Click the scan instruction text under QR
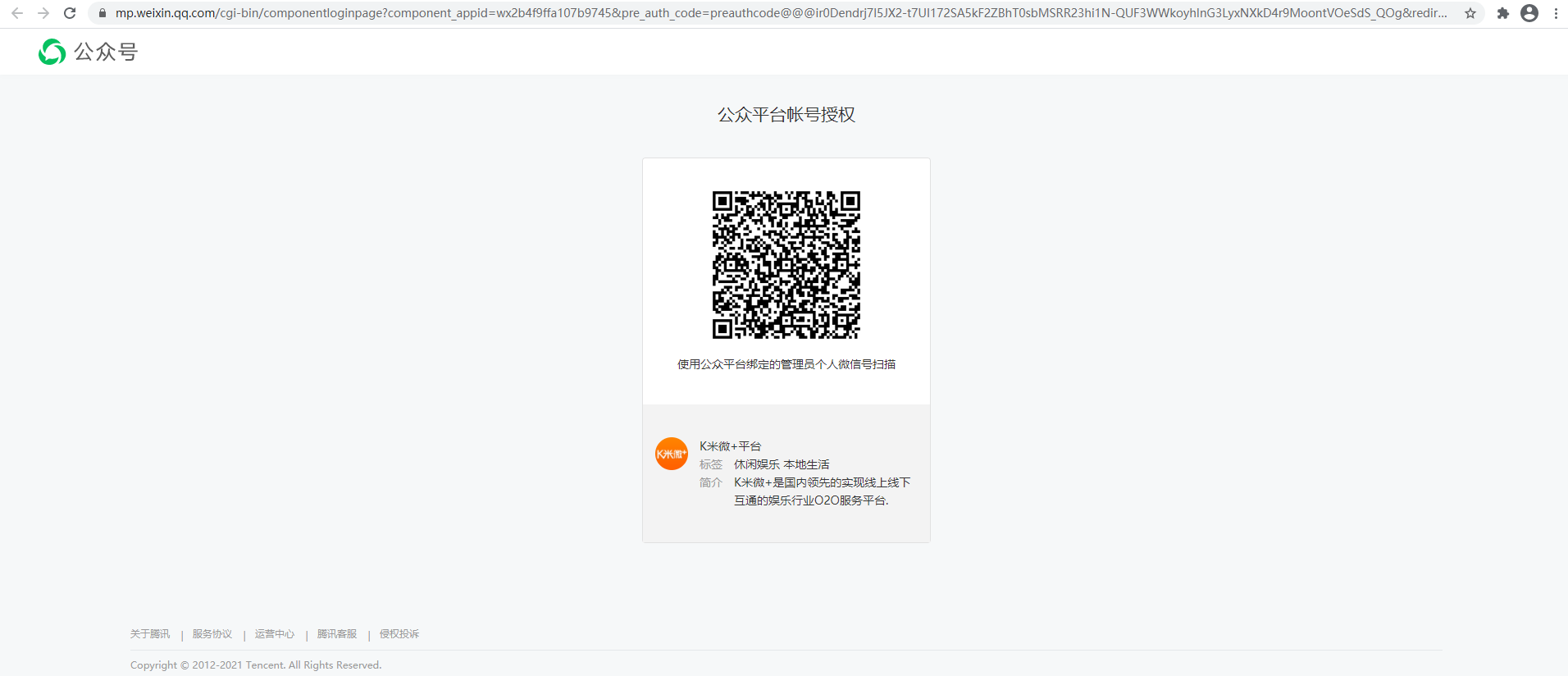The image size is (1568, 676). pyautogui.click(x=786, y=364)
